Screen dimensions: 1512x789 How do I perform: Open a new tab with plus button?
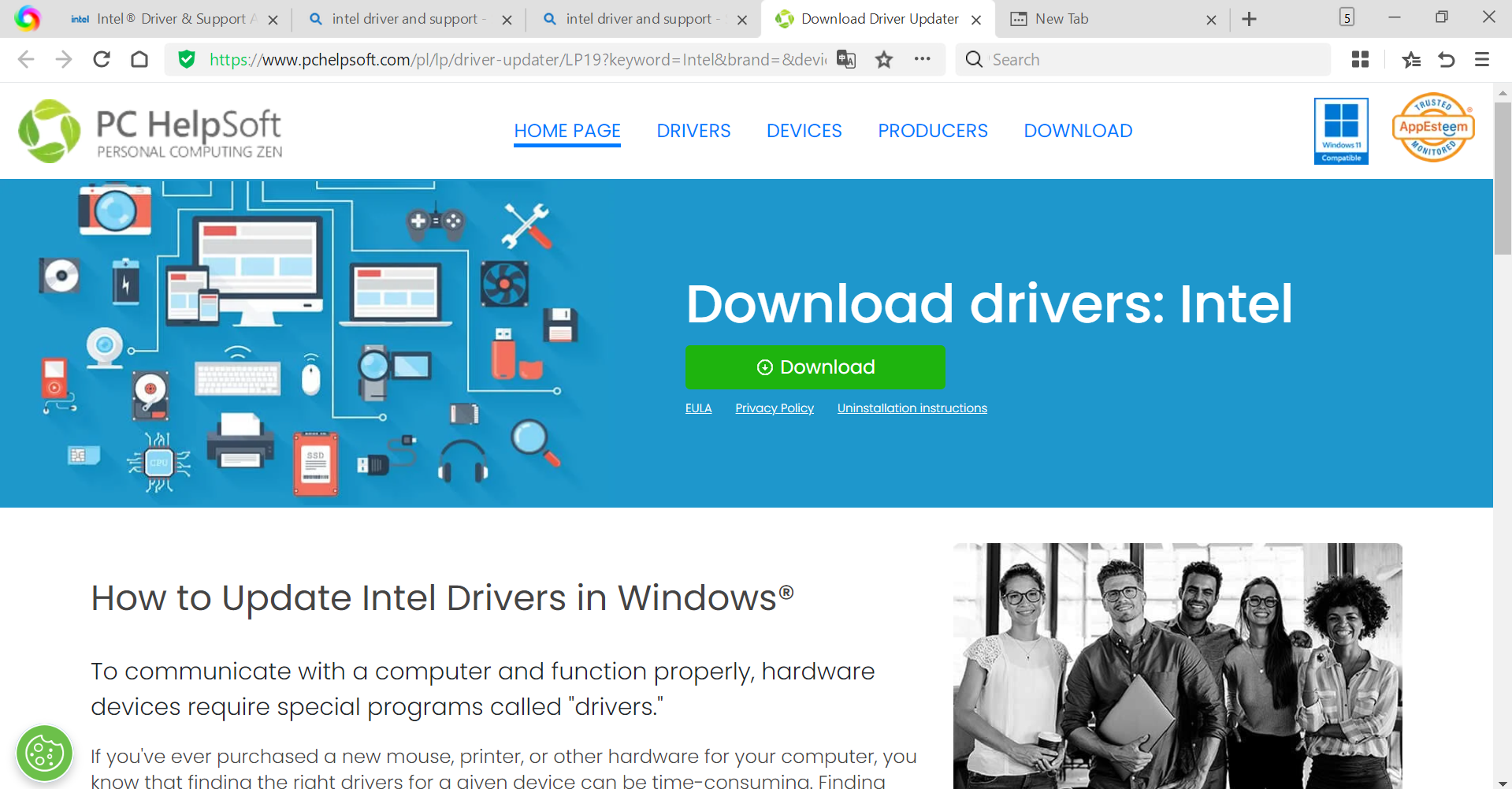pyautogui.click(x=1250, y=19)
